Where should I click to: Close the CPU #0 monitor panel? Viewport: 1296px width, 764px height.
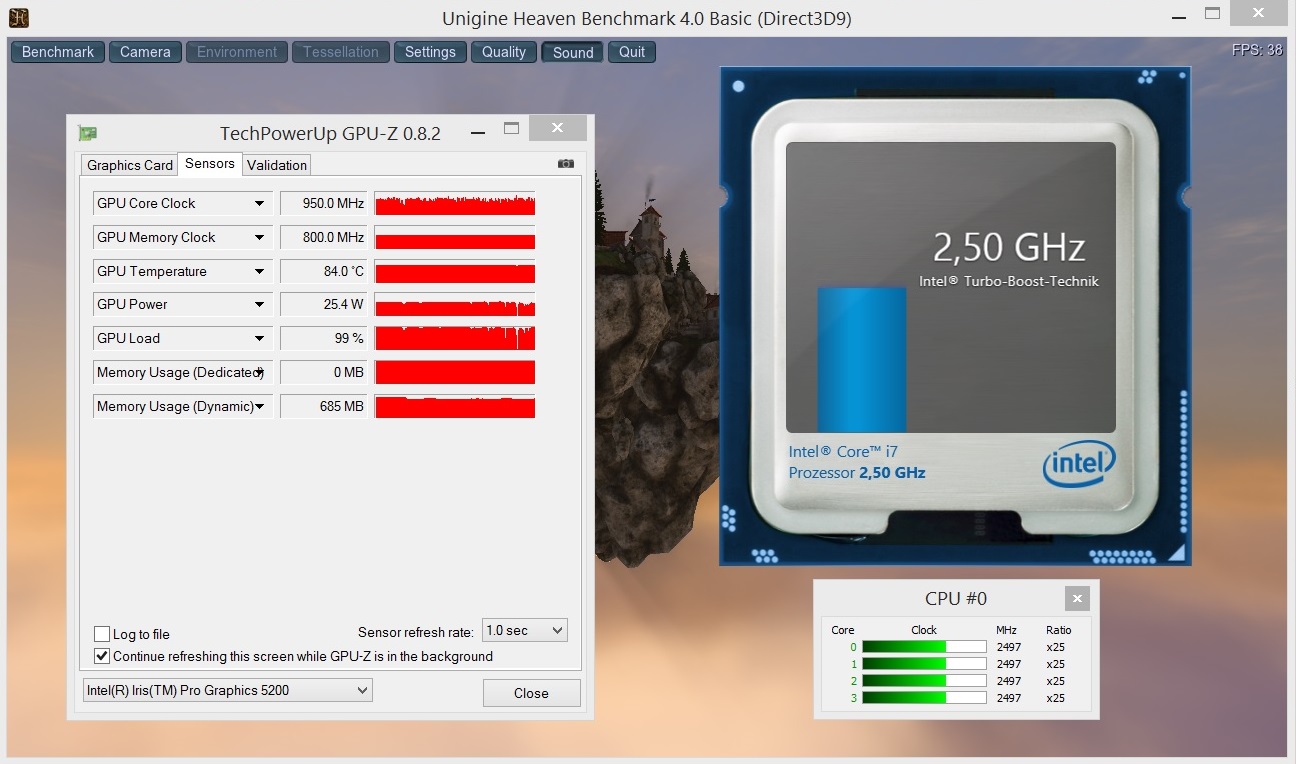[x=1077, y=599]
